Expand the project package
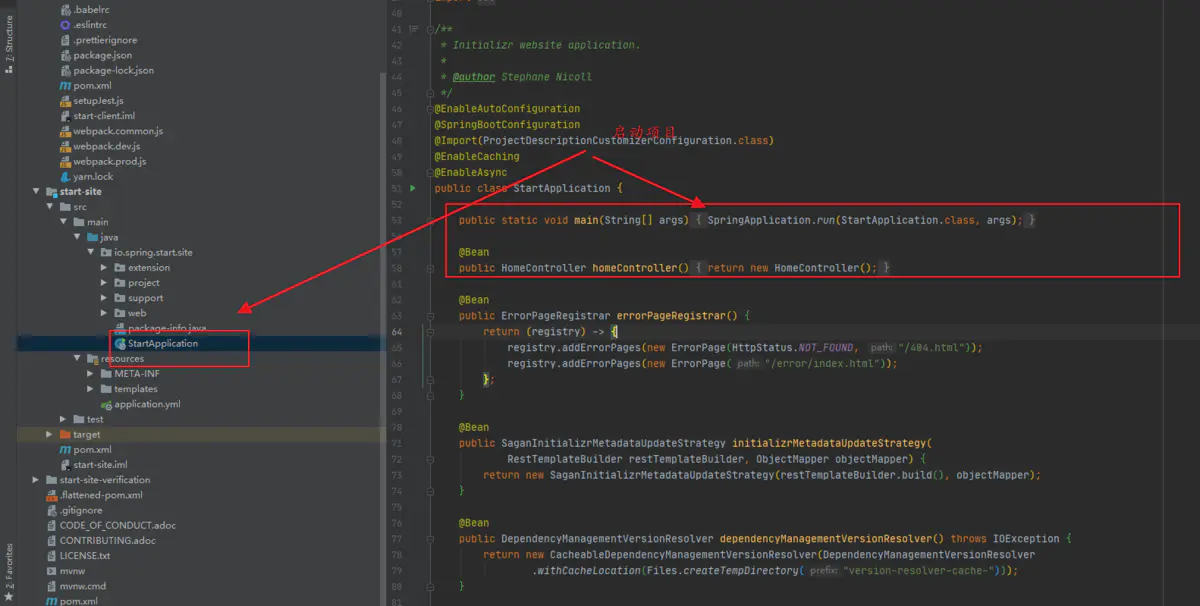1200x606 pixels. pyautogui.click(x=105, y=283)
